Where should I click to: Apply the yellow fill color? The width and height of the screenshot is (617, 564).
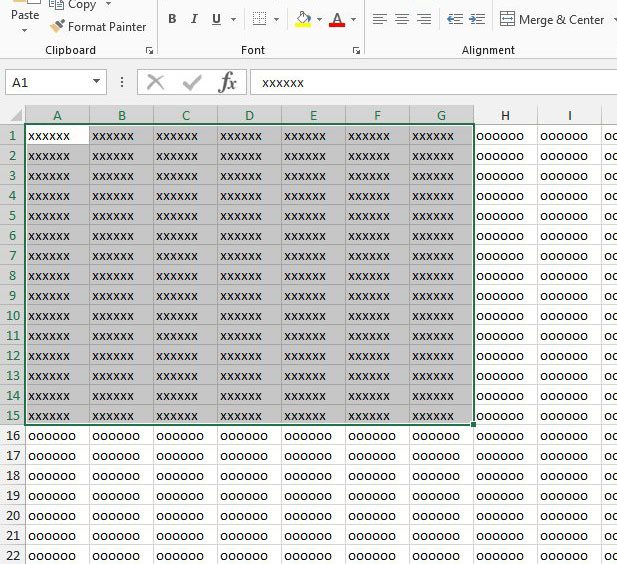[x=303, y=19]
